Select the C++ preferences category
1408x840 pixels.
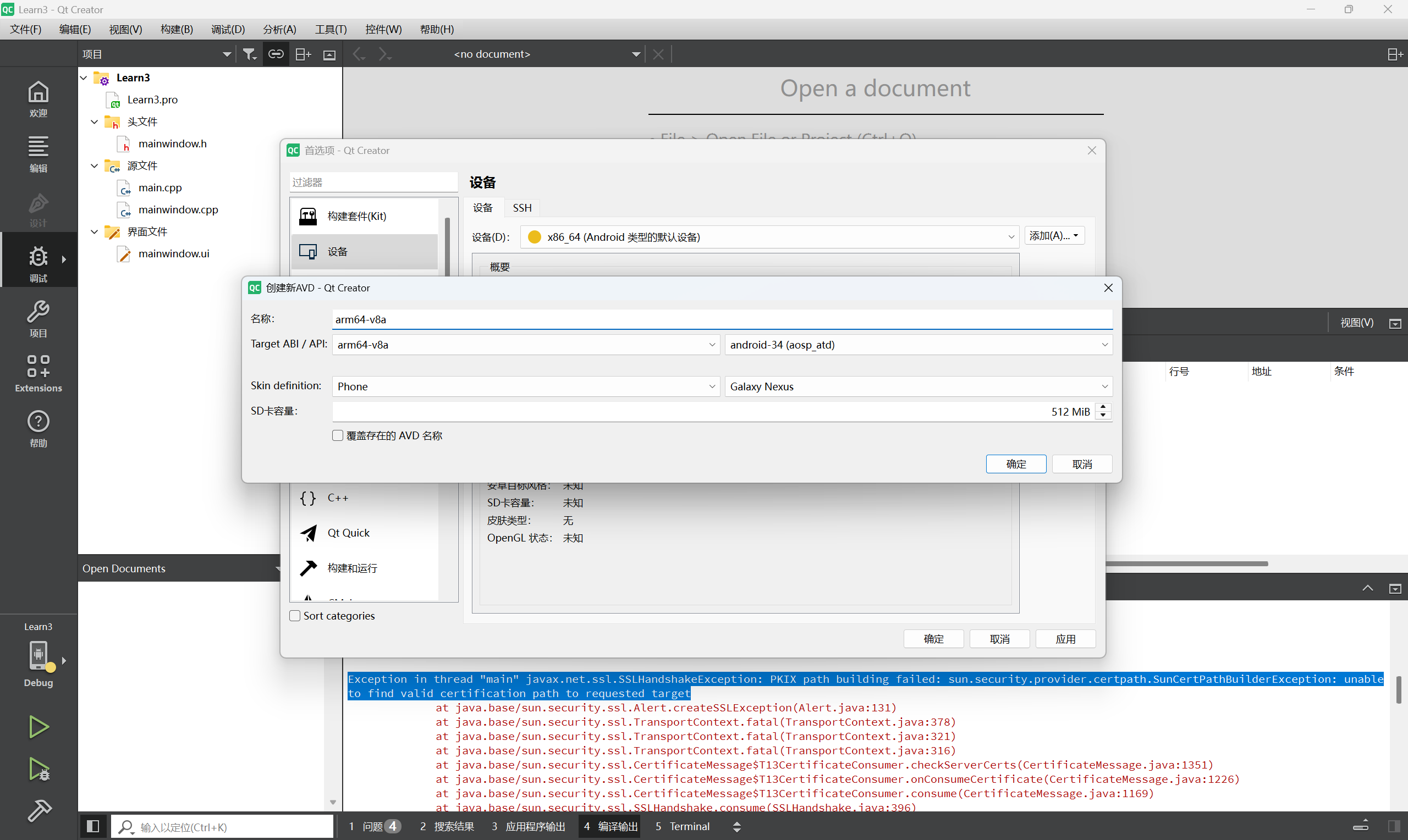tap(365, 498)
